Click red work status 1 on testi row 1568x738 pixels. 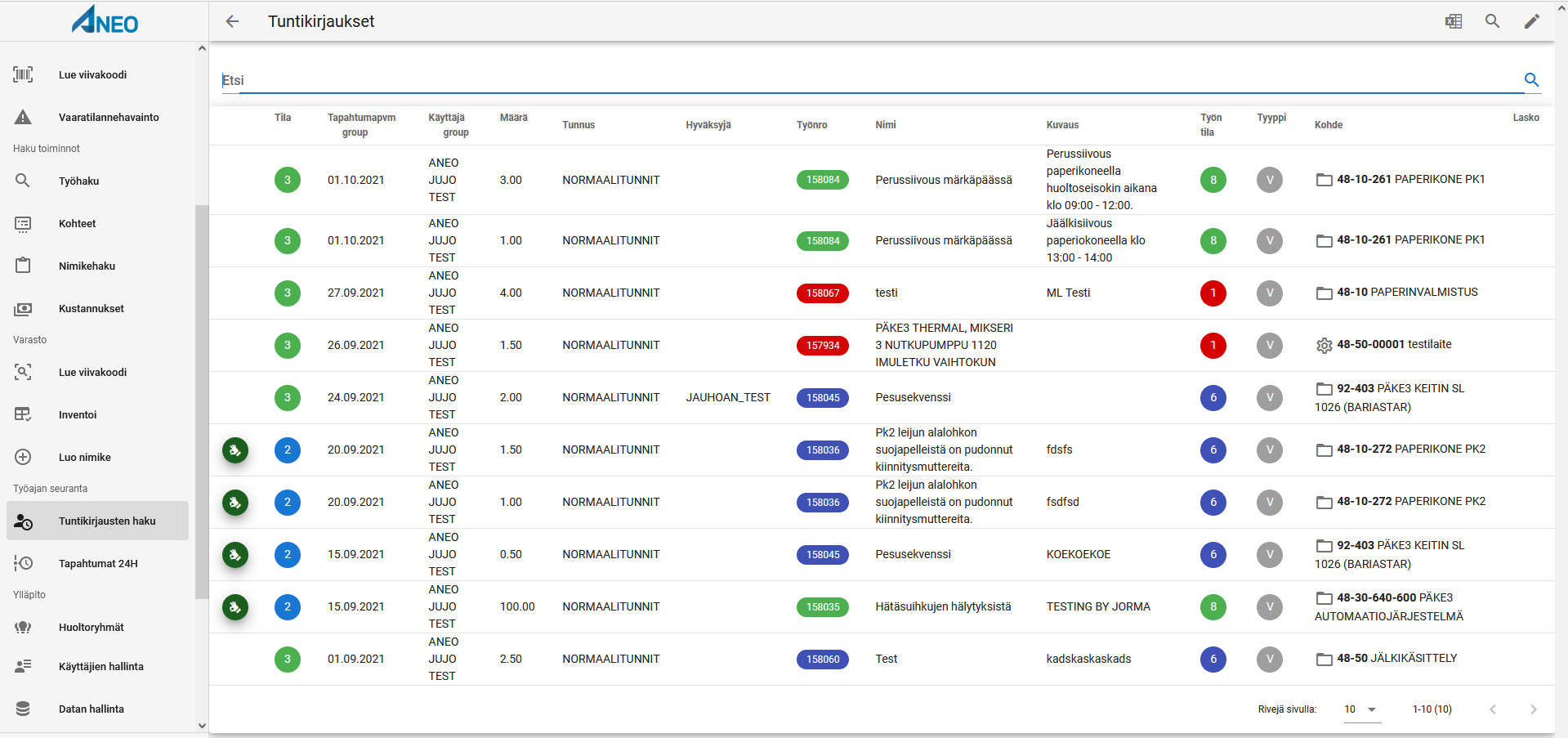[1213, 293]
